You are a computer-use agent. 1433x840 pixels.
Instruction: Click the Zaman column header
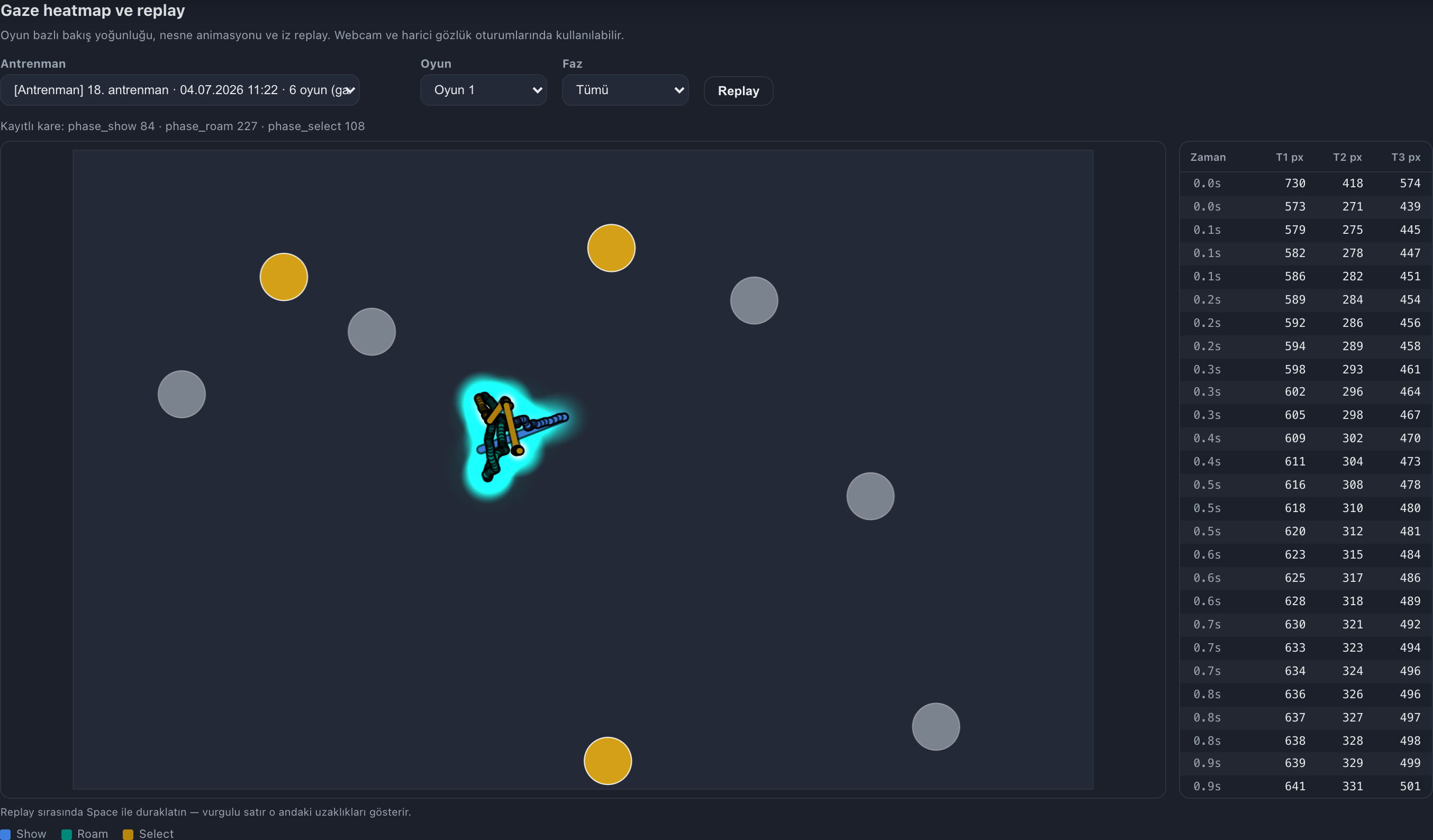[x=1208, y=157]
